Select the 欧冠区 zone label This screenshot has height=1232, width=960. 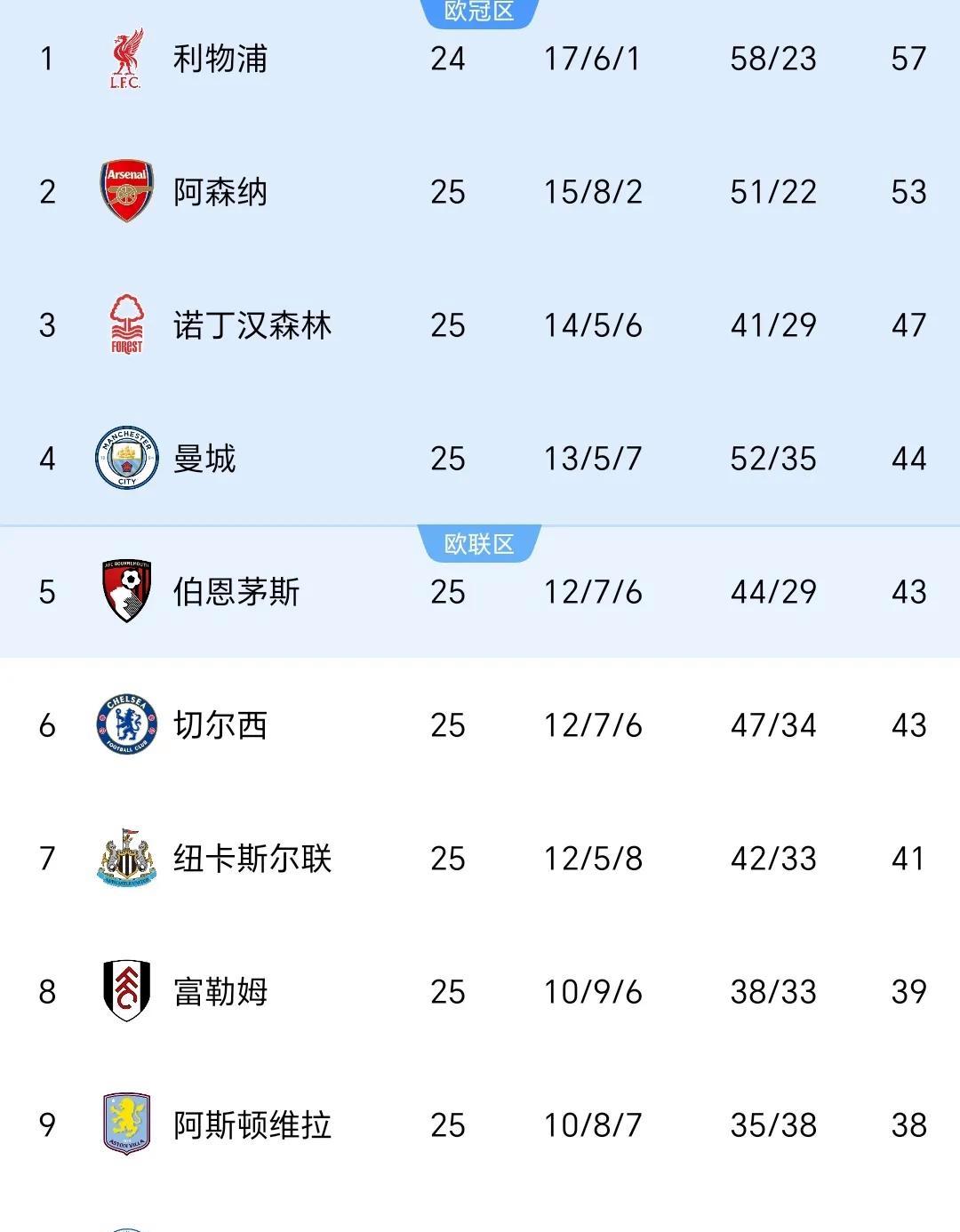coord(479,12)
